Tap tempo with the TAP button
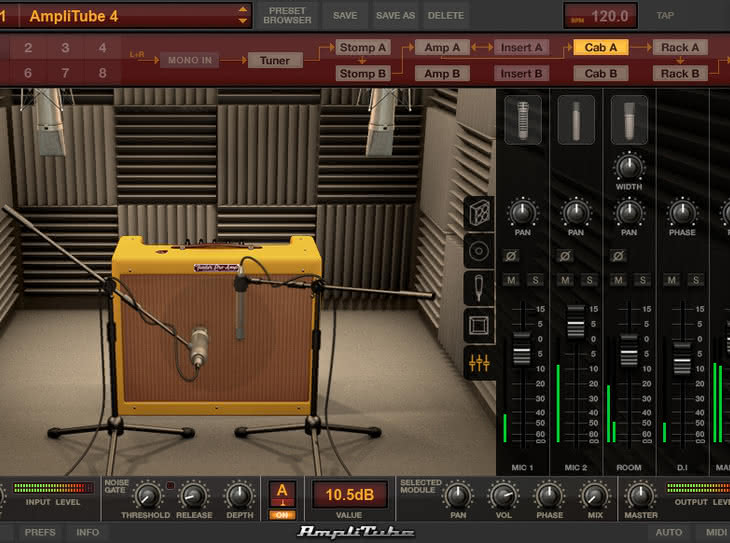Image resolution: width=730 pixels, height=543 pixels. pyautogui.click(x=665, y=15)
